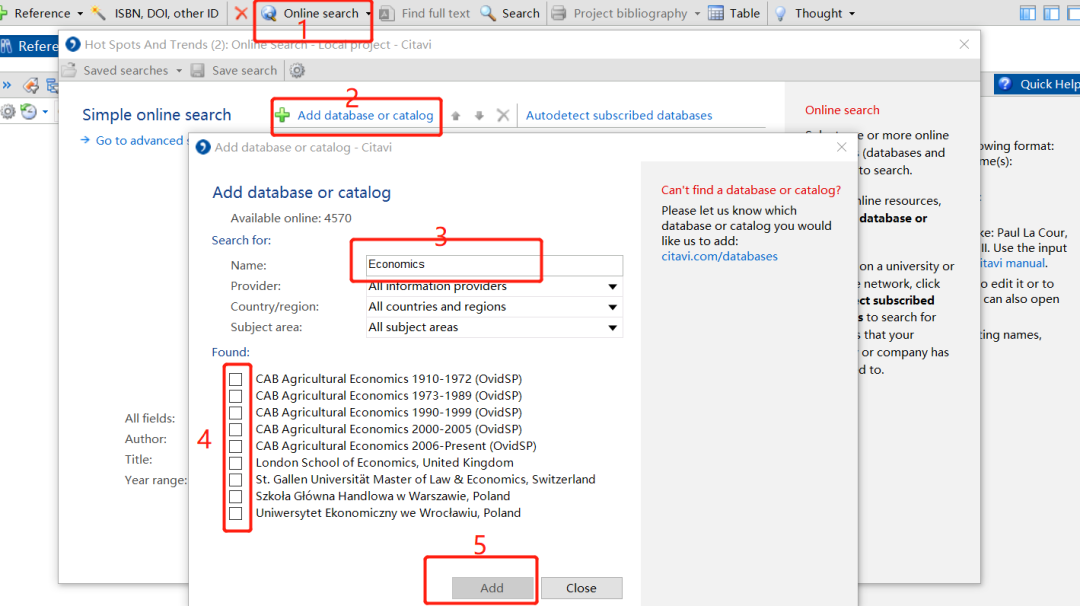Check CAB Agricultural Economics 1910-1972 checkbox
The image size is (1080, 606).
click(236, 379)
